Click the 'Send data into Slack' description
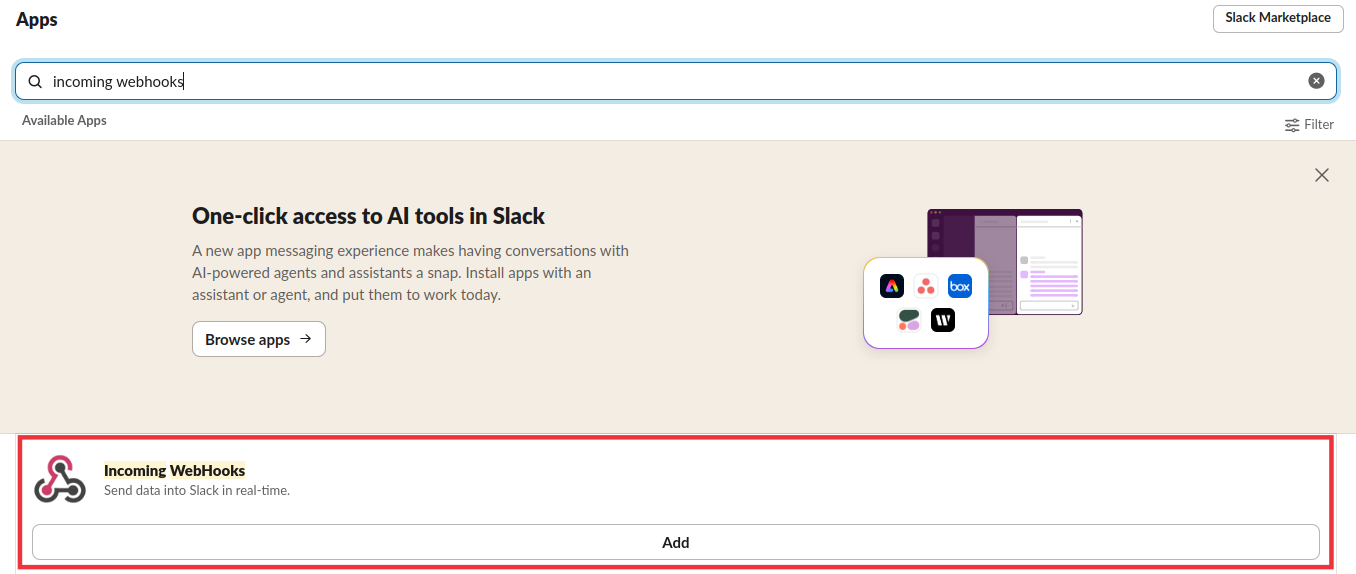 click(x=197, y=491)
